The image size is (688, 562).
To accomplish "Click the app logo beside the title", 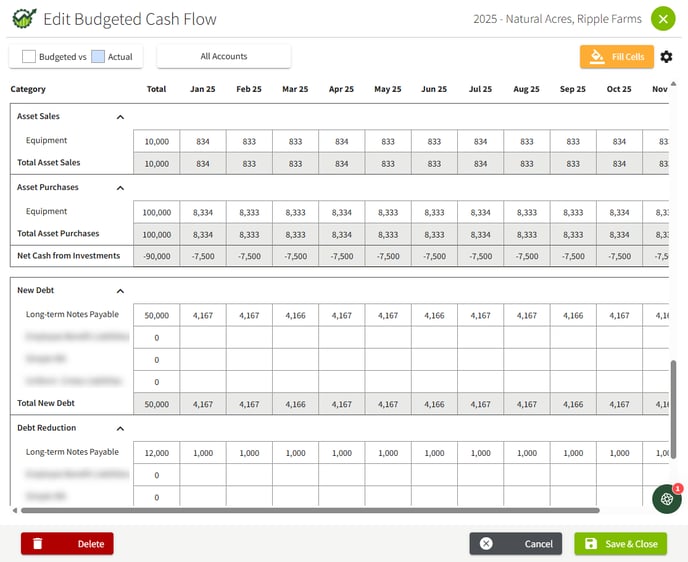I will pos(24,19).
